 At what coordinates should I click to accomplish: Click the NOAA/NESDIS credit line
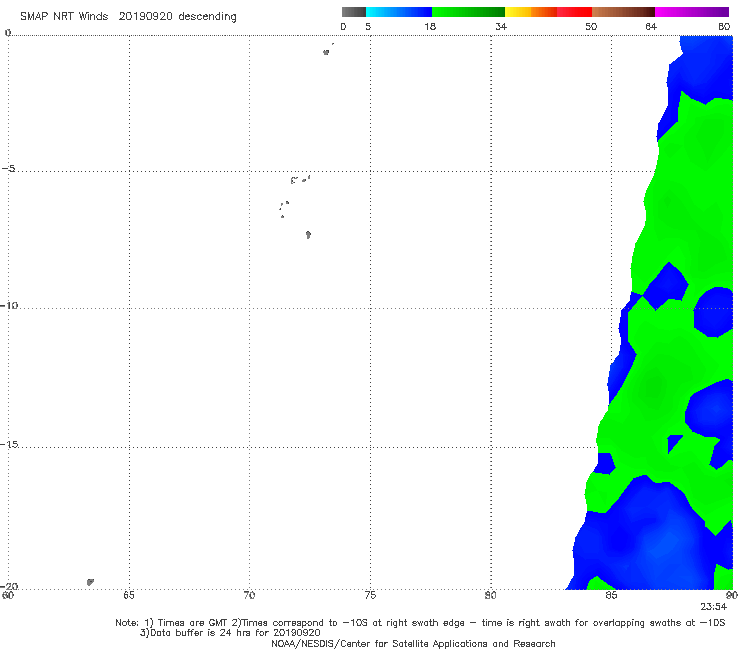click(x=413, y=643)
